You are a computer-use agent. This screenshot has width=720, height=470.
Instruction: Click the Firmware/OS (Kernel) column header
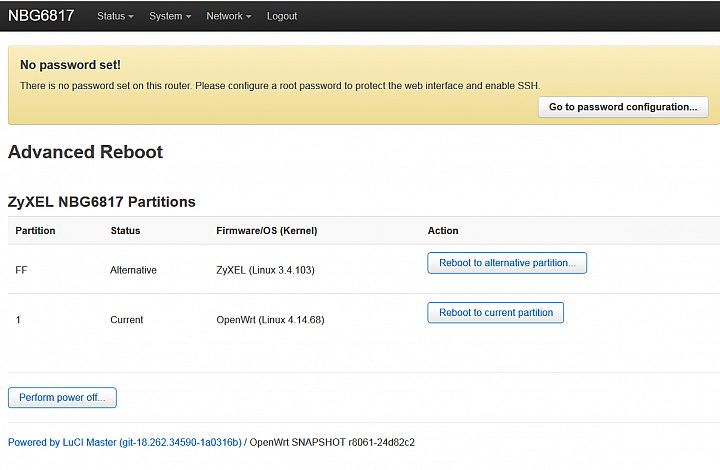point(267,230)
